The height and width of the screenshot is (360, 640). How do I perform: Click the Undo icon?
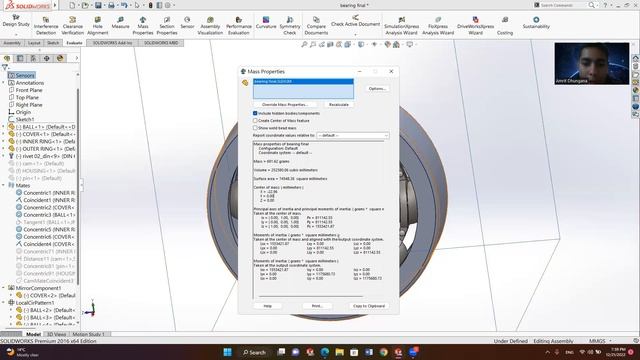point(124,5)
